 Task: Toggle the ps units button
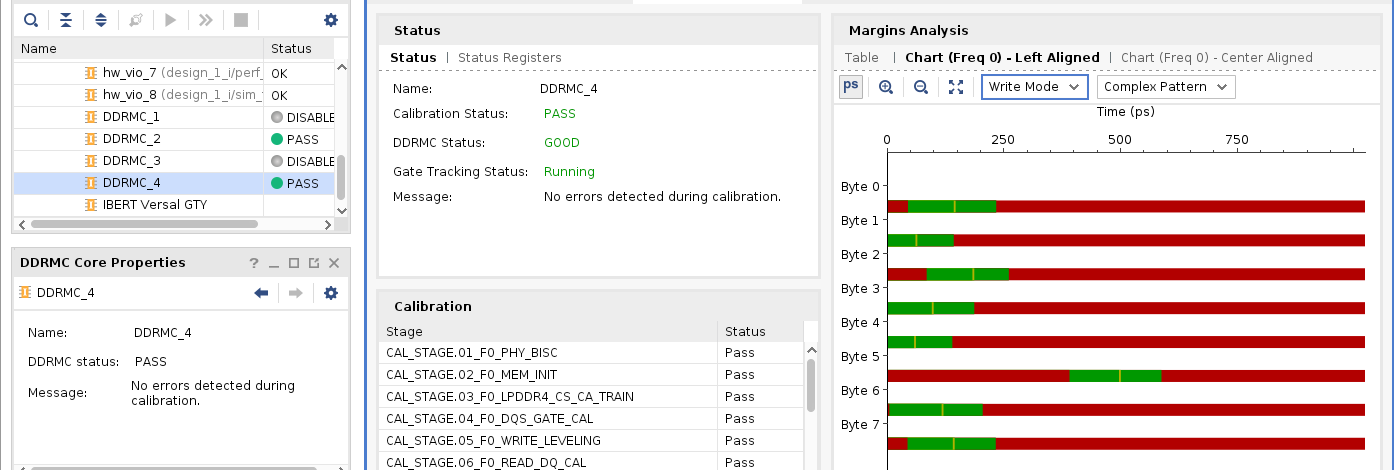(851, 87)
